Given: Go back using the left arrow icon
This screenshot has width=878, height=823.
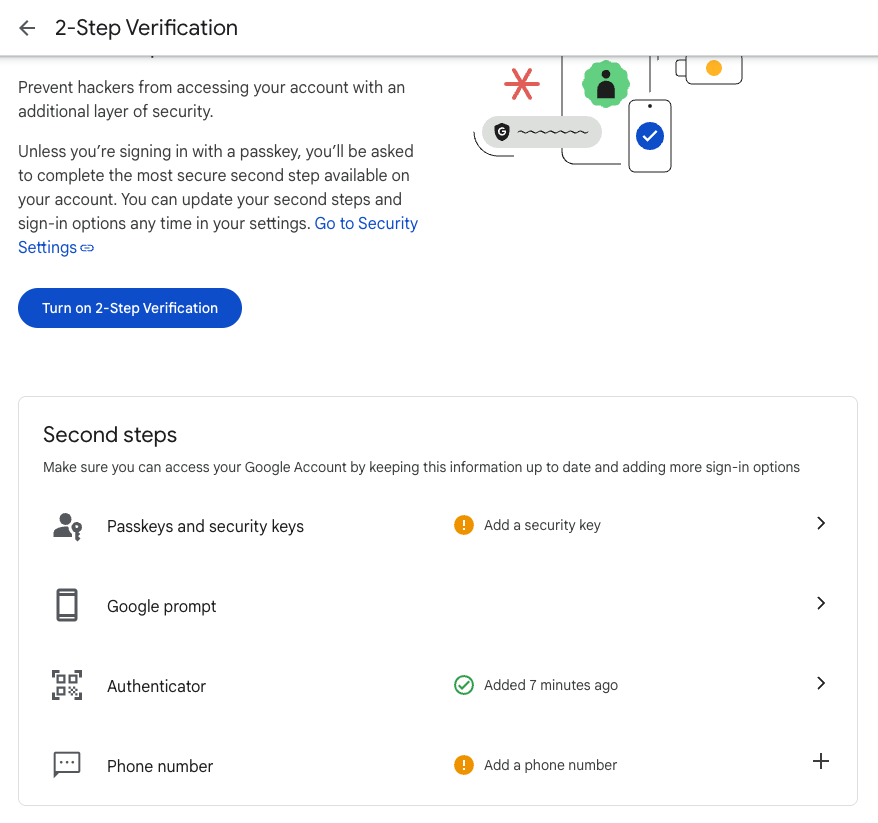Looking at the screenshot, I should 27,27.
